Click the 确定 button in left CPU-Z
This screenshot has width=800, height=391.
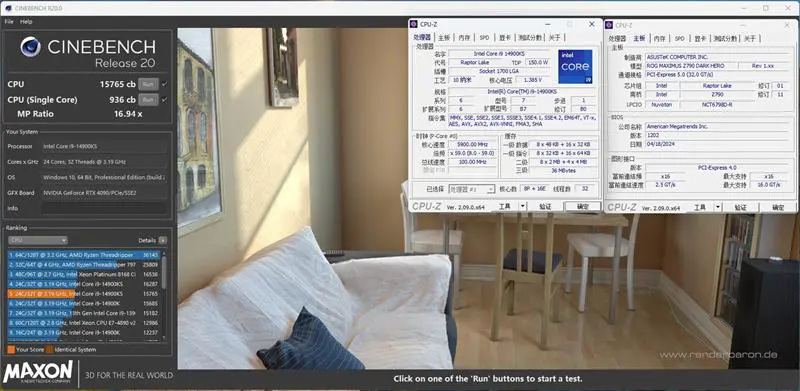(x=582, y=206)
